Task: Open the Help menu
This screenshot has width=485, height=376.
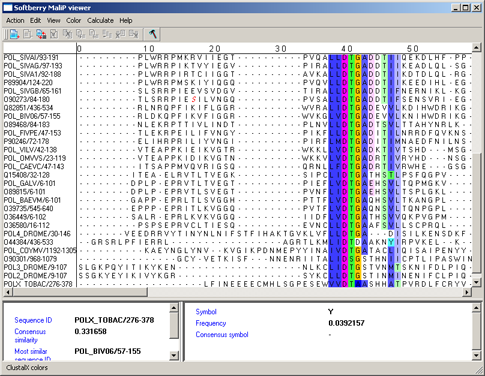Action: (126, 20)
